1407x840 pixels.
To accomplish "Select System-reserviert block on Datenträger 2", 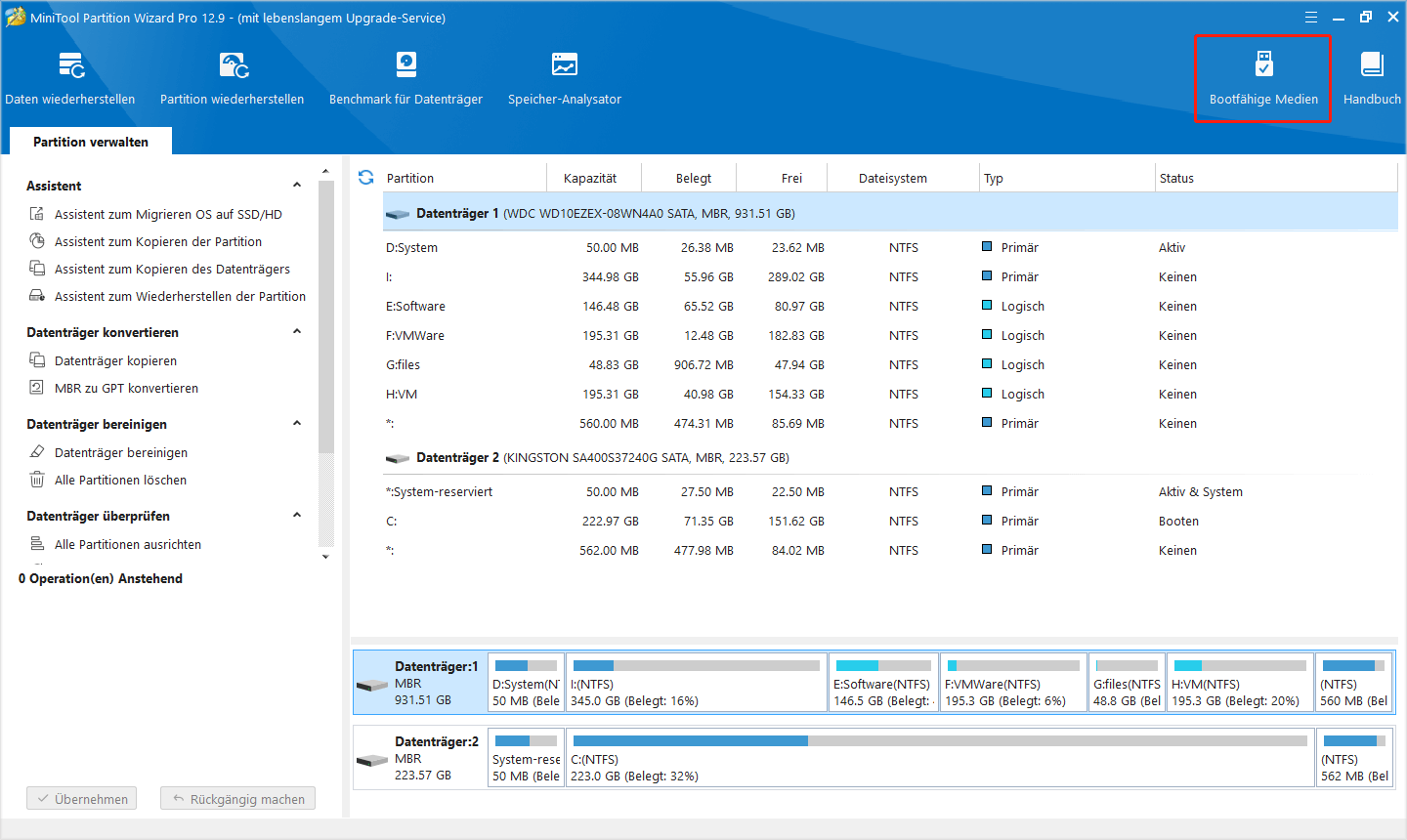I will click(527, 758).
